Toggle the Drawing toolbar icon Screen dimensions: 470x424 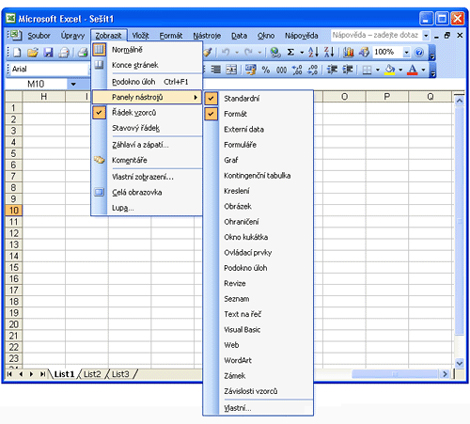point(364,52)
